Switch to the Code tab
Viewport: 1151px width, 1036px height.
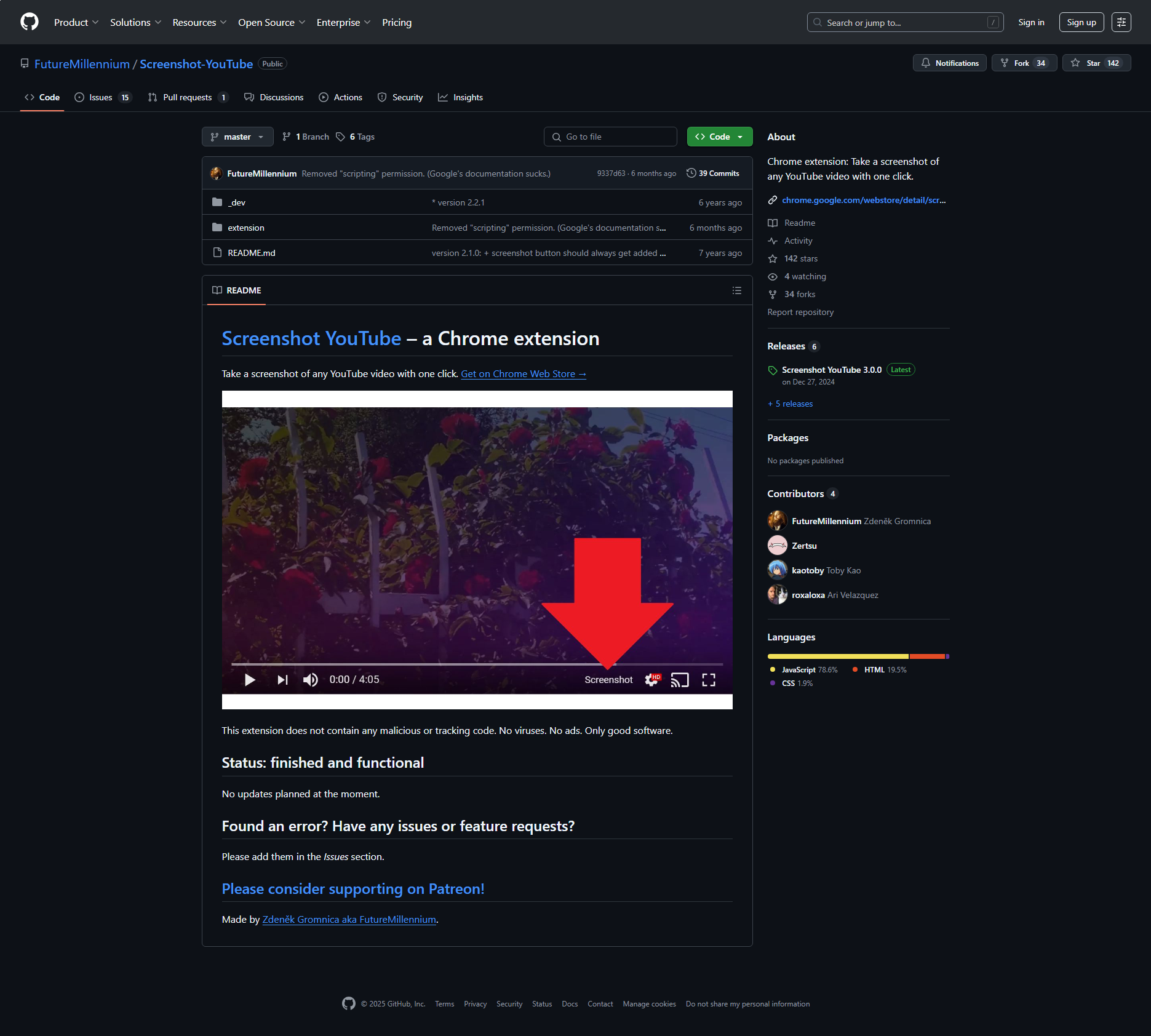click(42, 97)
